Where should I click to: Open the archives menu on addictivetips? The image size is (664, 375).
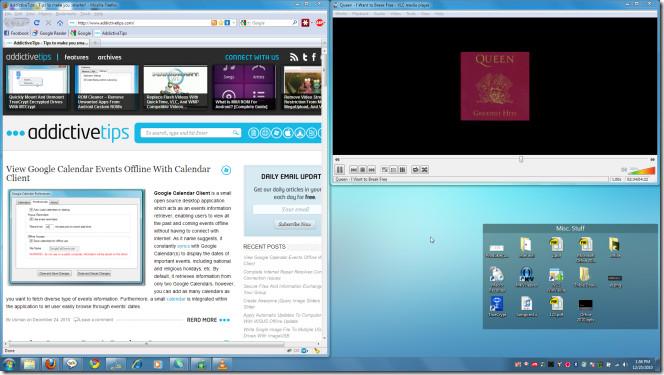109,57
